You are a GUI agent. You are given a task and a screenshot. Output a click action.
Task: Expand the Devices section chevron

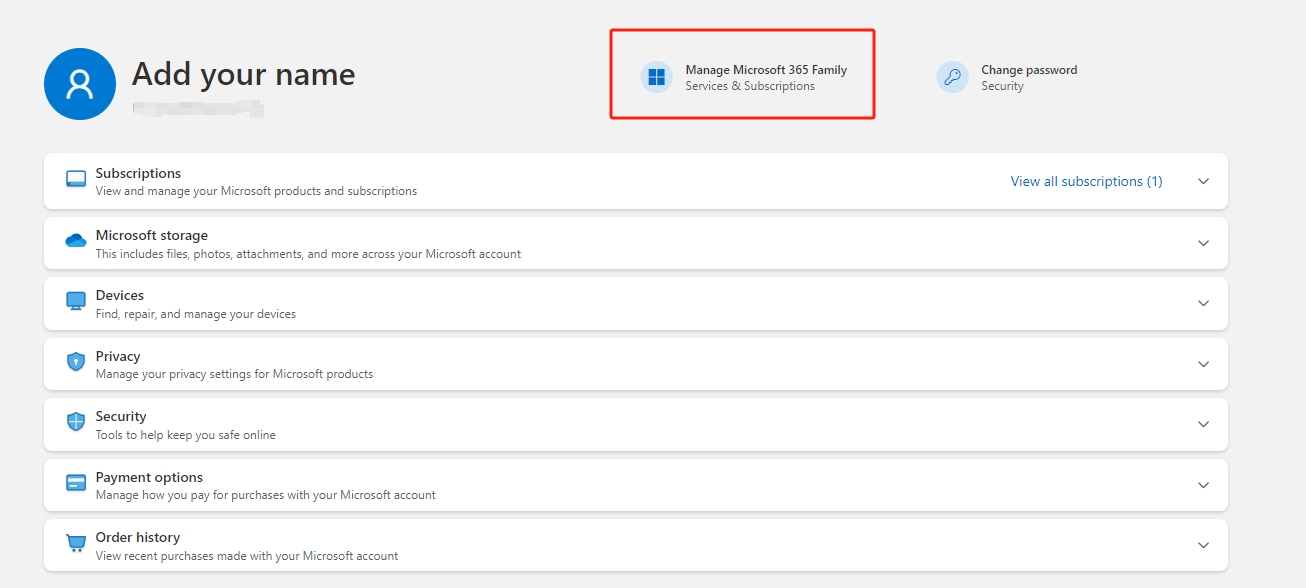tap(1203, 303)
